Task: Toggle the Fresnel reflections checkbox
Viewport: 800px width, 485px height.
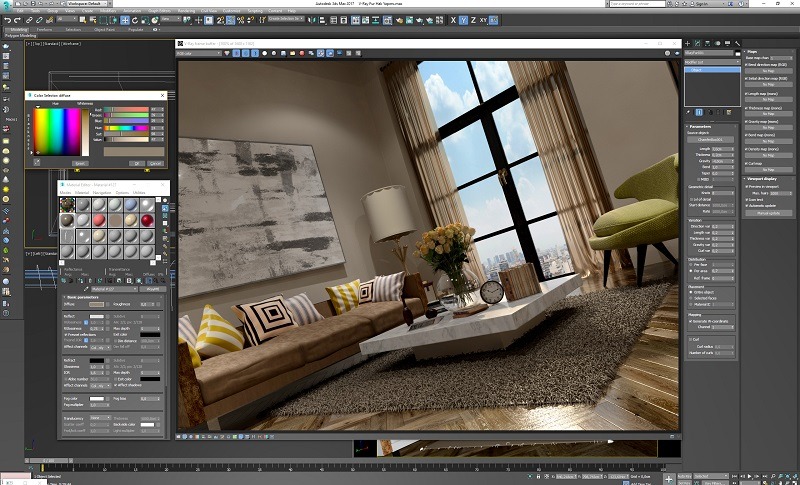Action: (66, 336)
